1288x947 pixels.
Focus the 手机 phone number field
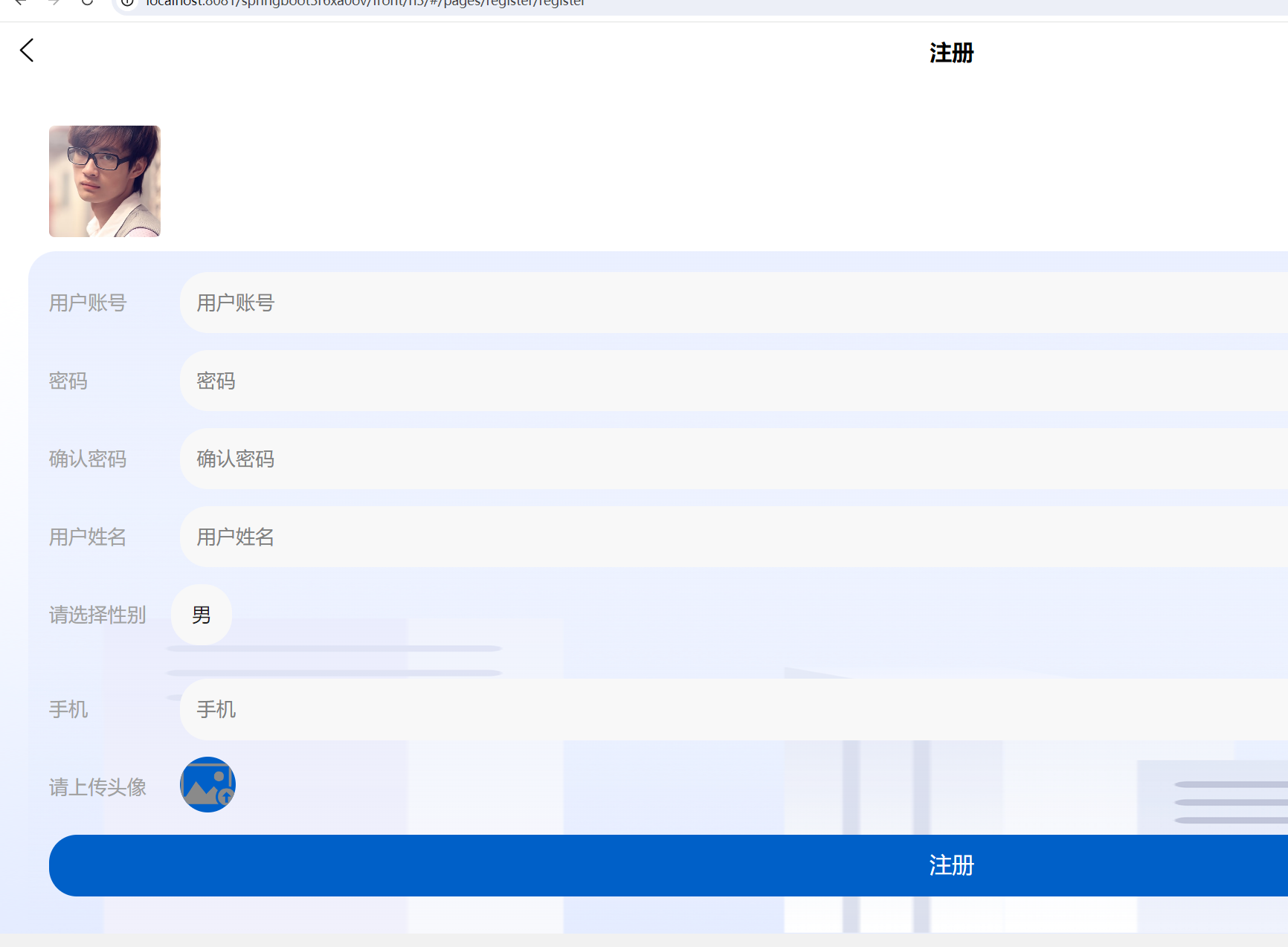(521, 710)
